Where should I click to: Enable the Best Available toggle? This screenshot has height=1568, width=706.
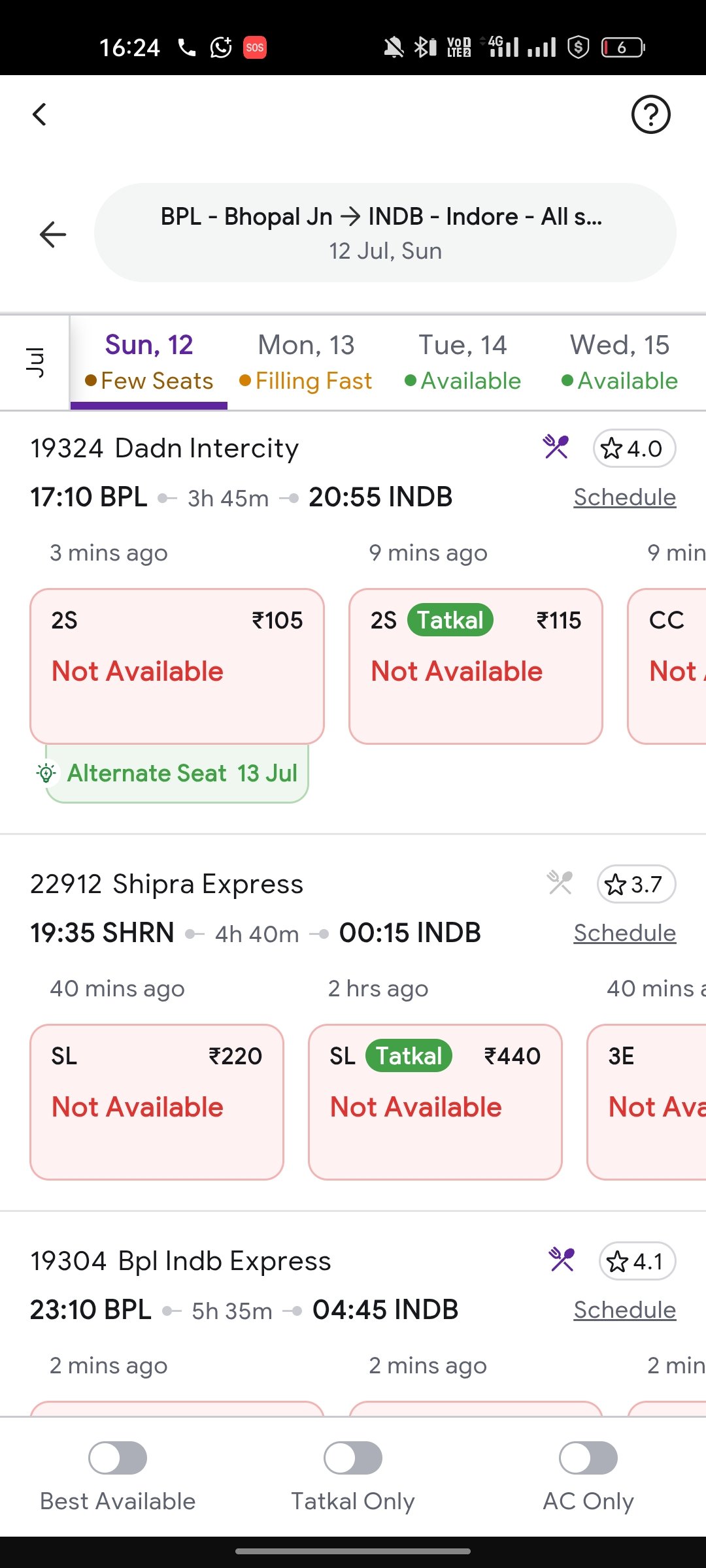(x=118, y=1458)
